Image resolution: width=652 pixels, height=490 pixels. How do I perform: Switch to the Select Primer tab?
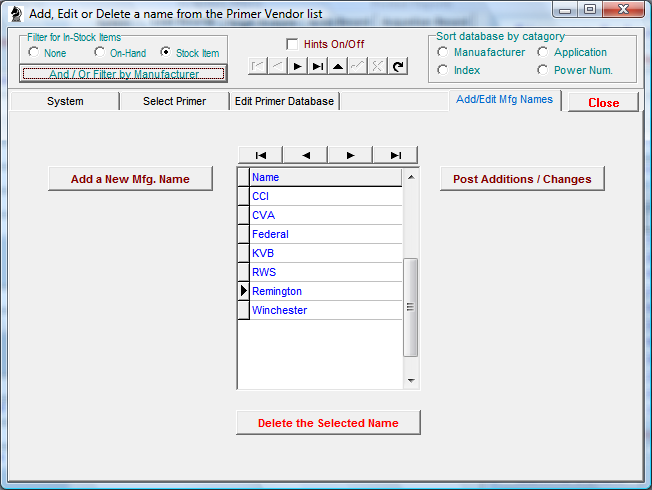point(175,101)
